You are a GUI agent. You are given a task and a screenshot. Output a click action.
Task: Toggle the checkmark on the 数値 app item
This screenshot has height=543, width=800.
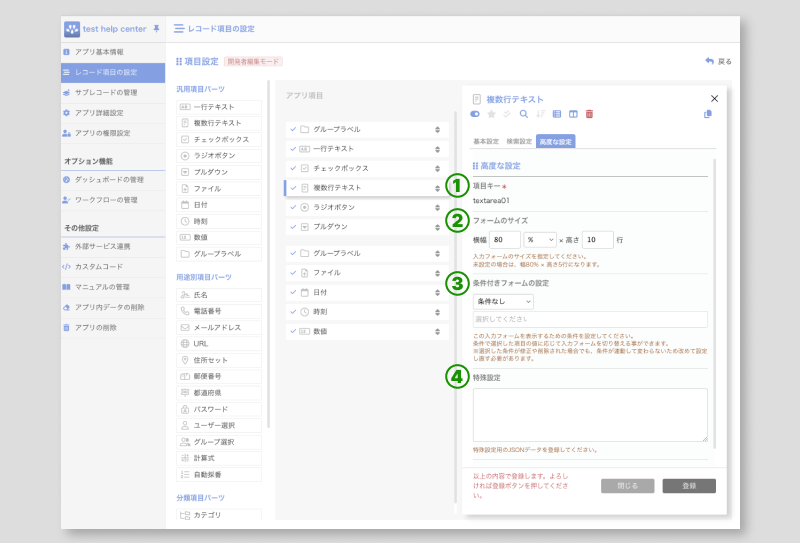click(293, 331)
